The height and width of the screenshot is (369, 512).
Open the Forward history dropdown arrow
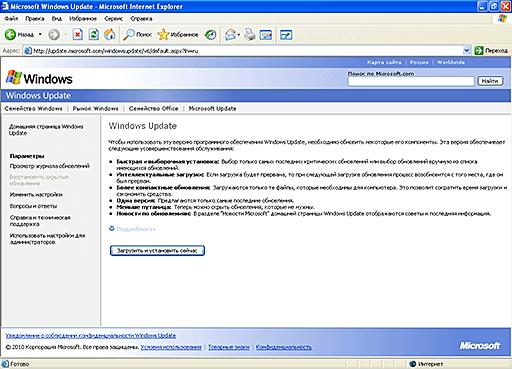coord(65,34)
